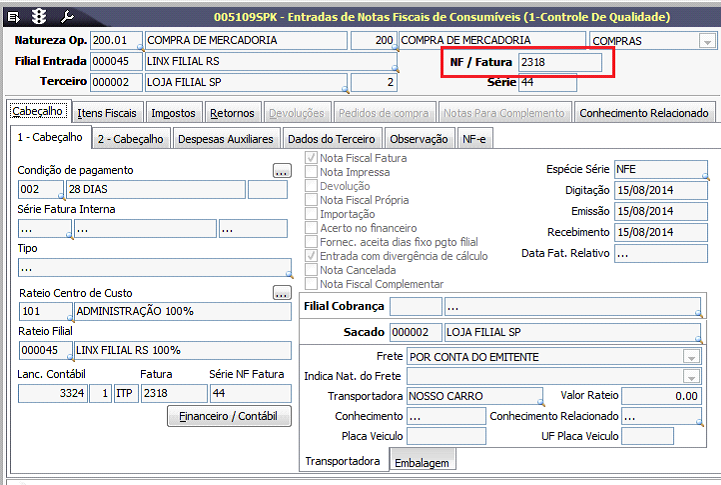Check the Nota Cancelada checkbox
The height and width of the screenshot is (485, 721).
pos(312,270)
